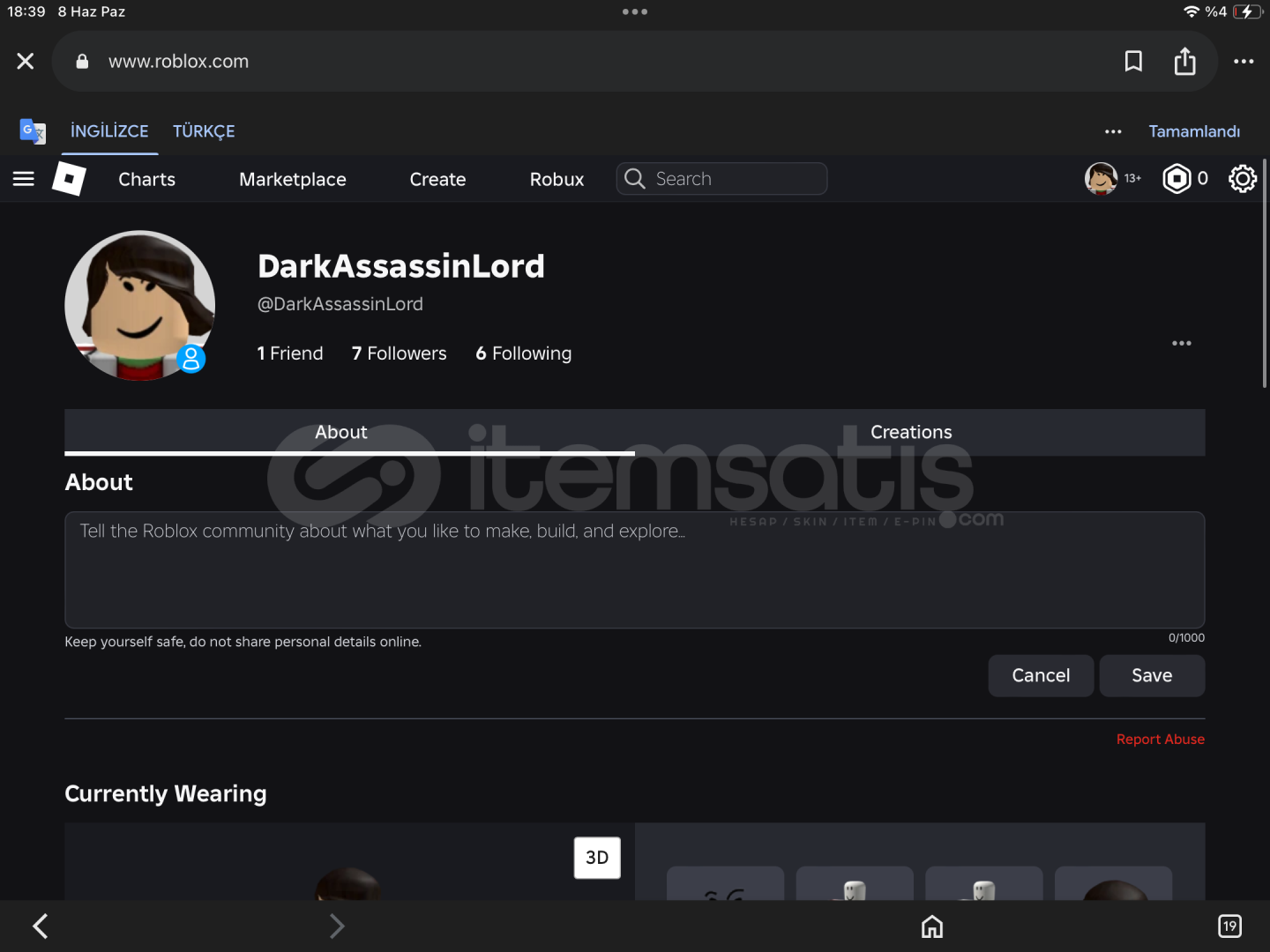The width and height of the screenshot is (1270, 952).
Task: Open the Create page
Action: pos(437,179)
